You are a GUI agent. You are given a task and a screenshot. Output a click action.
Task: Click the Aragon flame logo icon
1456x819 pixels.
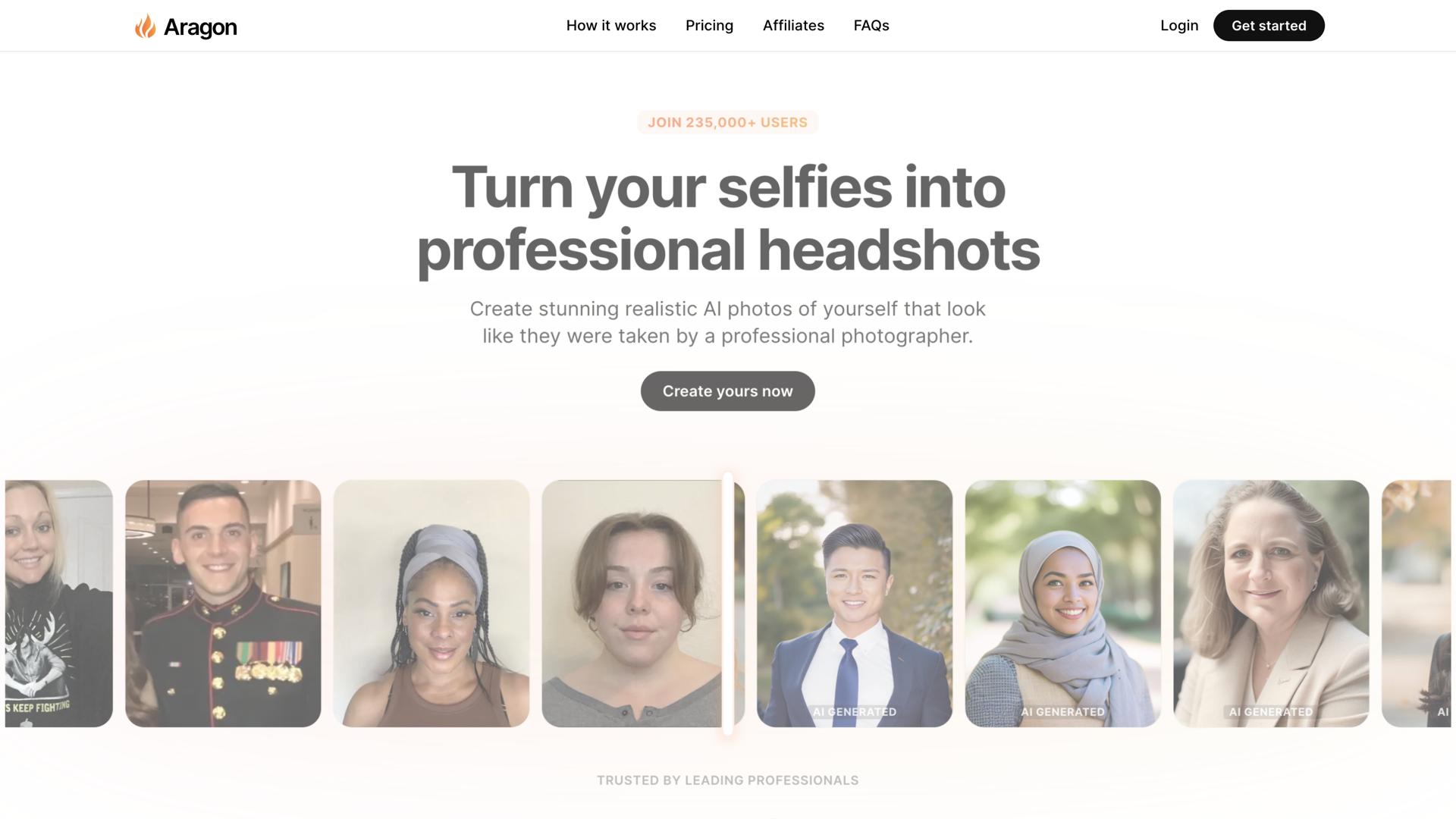pos(145,26)
